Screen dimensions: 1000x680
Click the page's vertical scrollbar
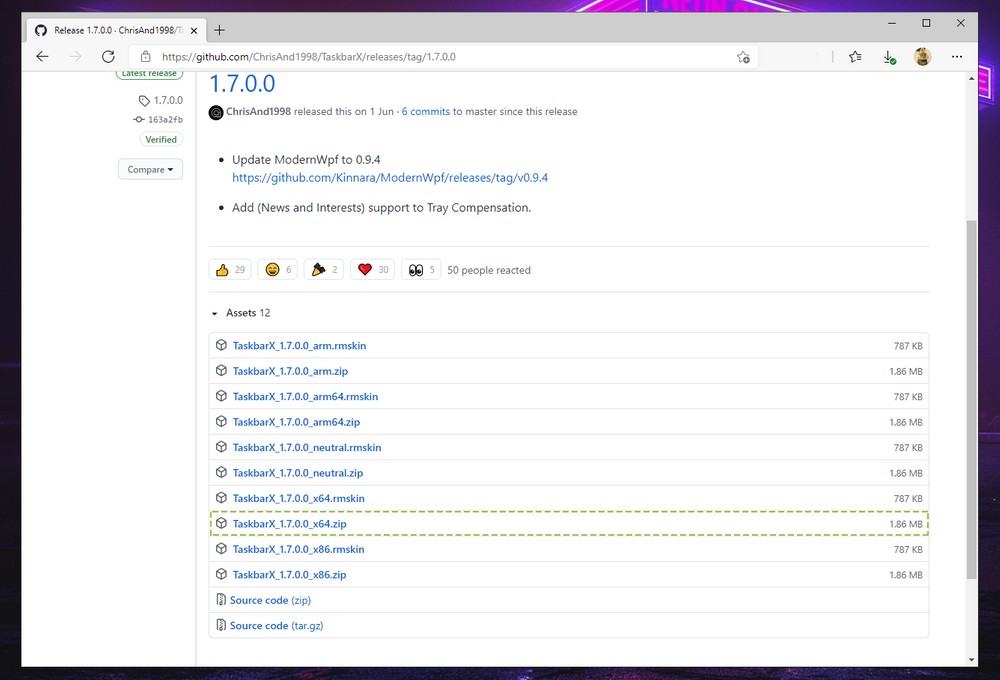tap(971, 400)
